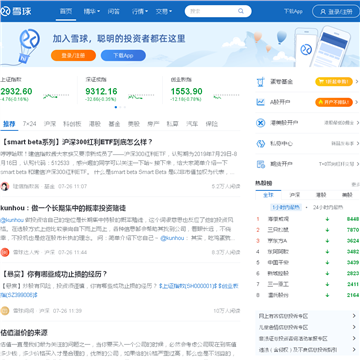The image size is (360, 360).
Task: Open the smart beta 沪深300红利ETF article title
Action: 77,142
